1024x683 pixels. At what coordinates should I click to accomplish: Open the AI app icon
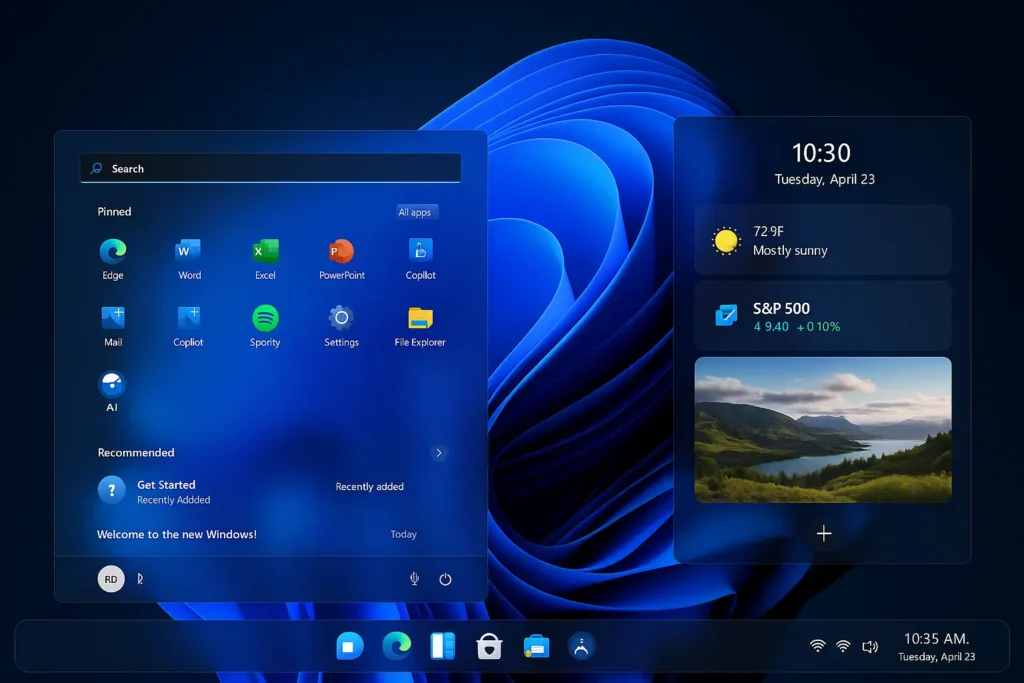coord(112,385)
